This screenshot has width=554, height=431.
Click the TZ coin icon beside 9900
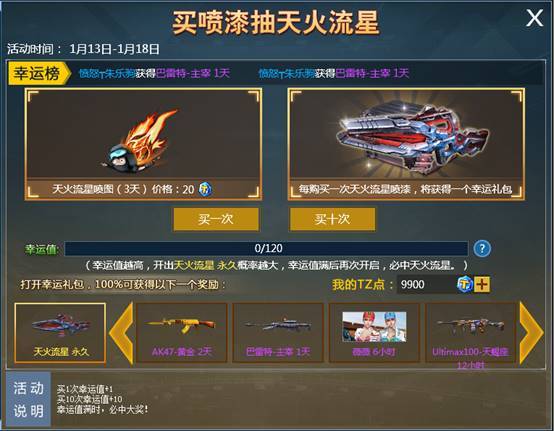[x=465, y=284]
